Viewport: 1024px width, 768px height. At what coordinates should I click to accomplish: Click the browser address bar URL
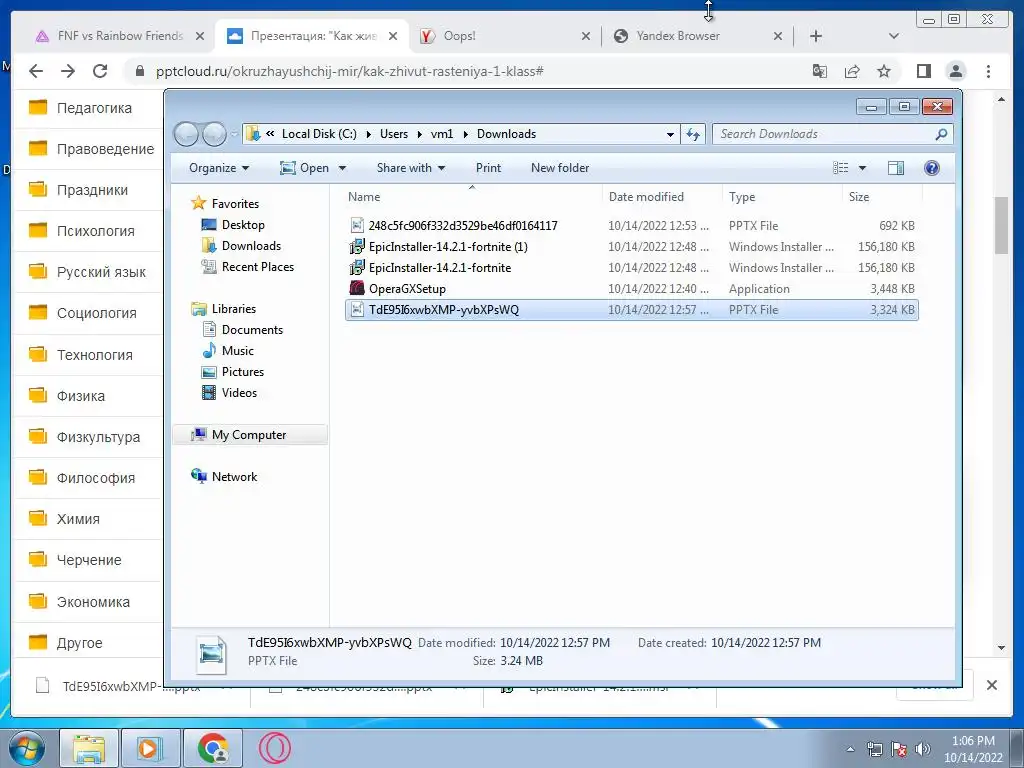click(349, 71)
